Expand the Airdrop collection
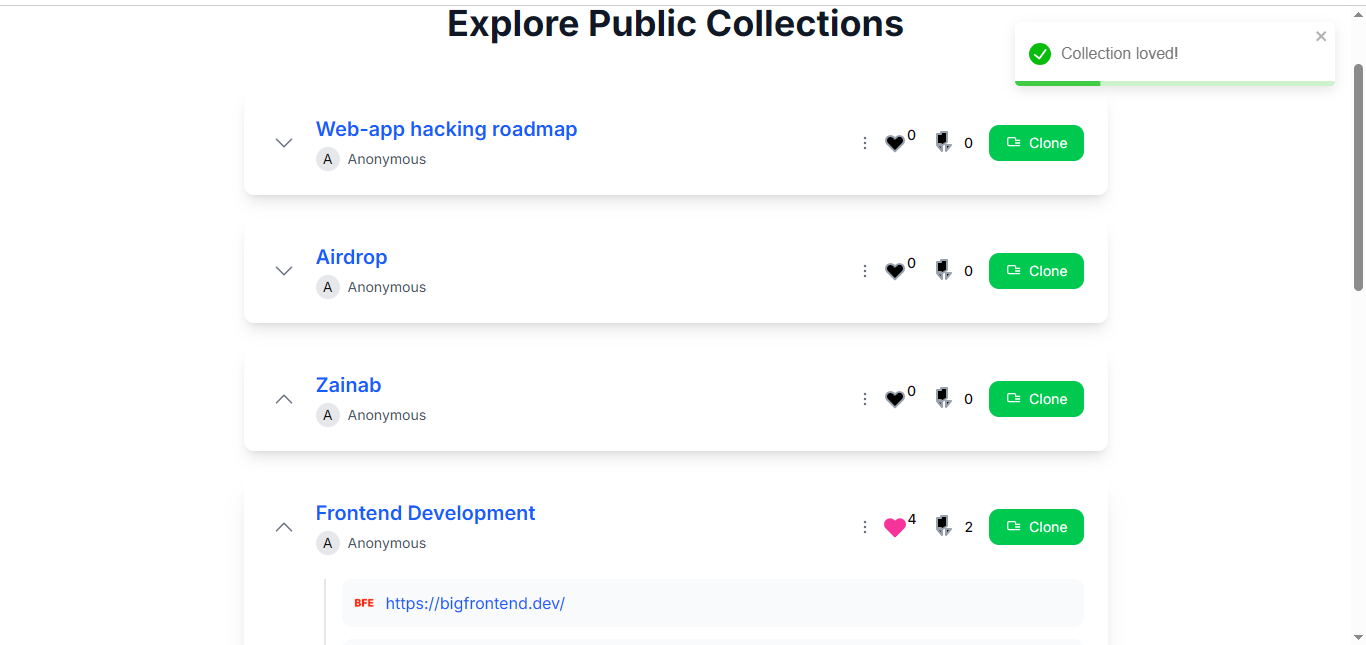Screen dimensions: 1366x645 click(x=284, y=271)
